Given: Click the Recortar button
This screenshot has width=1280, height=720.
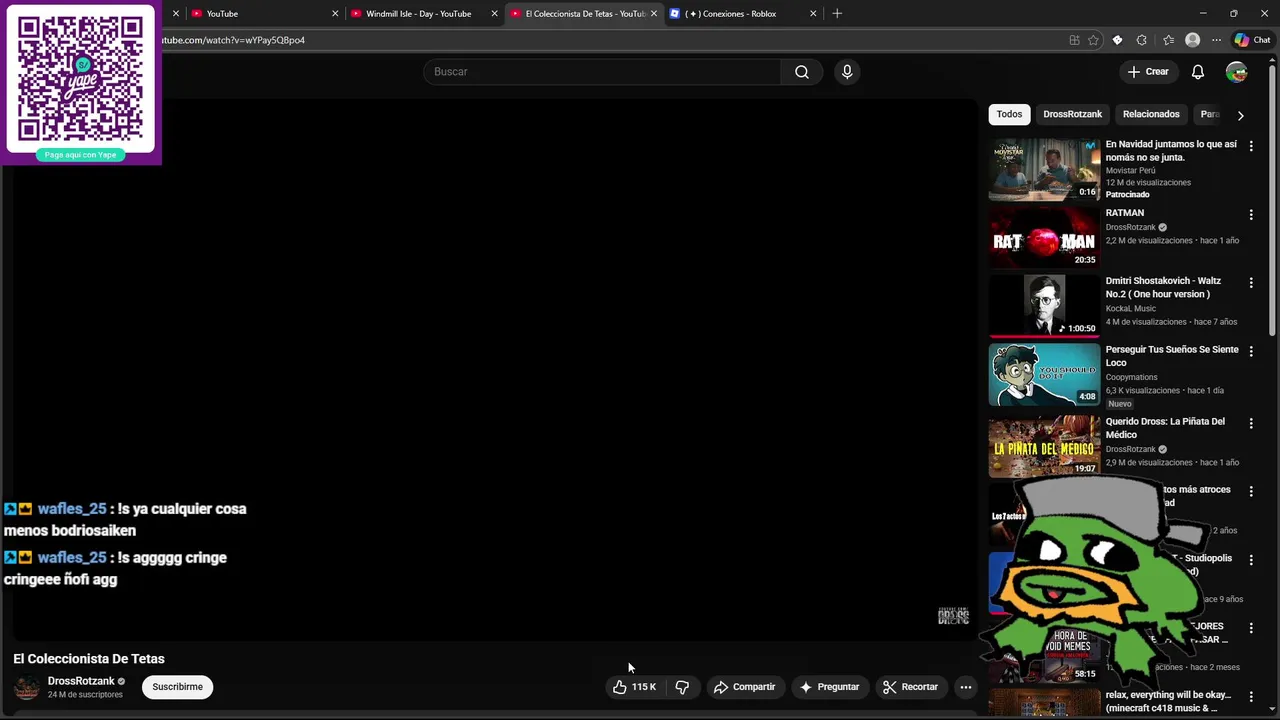Looking at the screenshot, I should coord(910,687).
